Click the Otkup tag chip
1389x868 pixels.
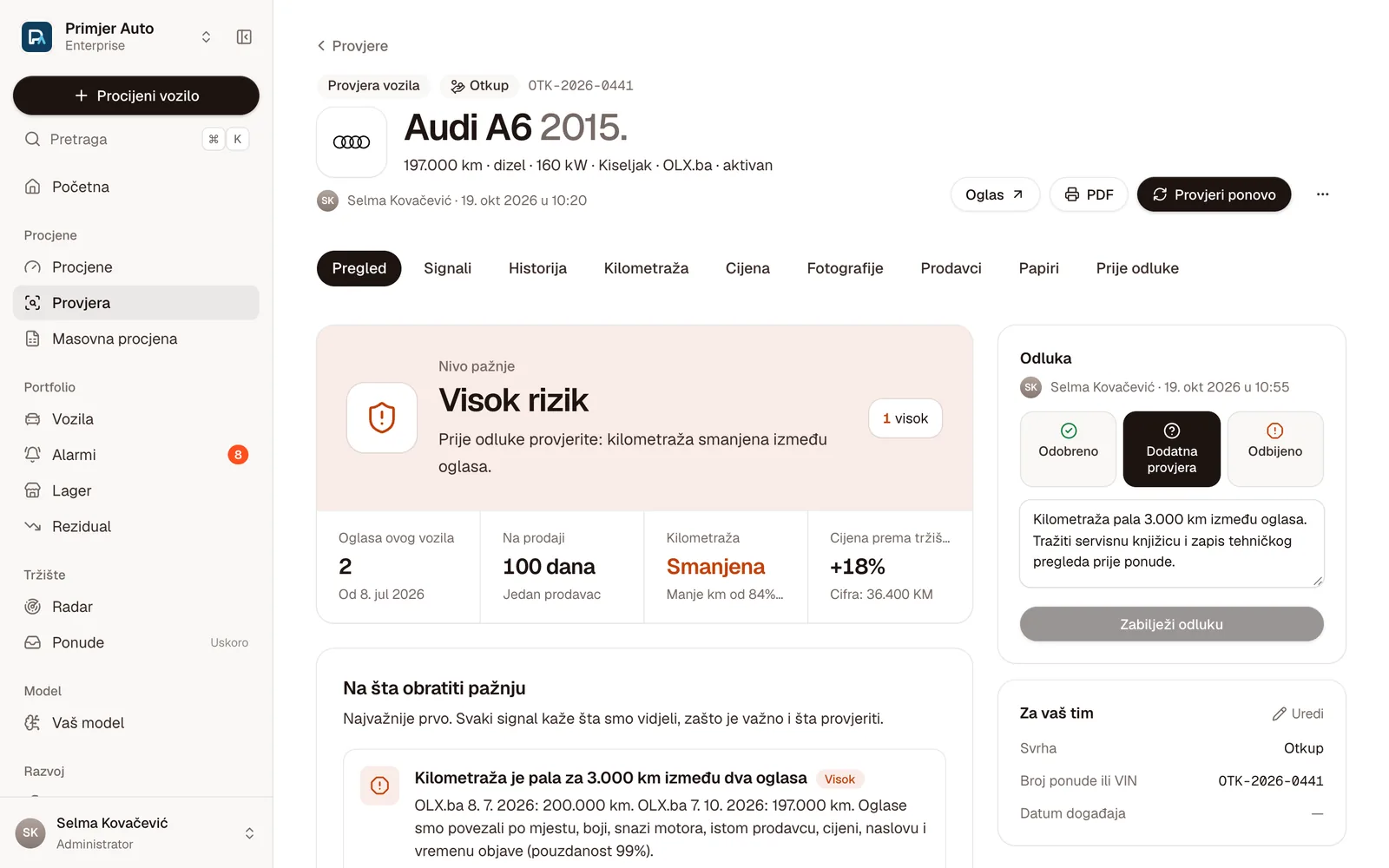(479, 86)
